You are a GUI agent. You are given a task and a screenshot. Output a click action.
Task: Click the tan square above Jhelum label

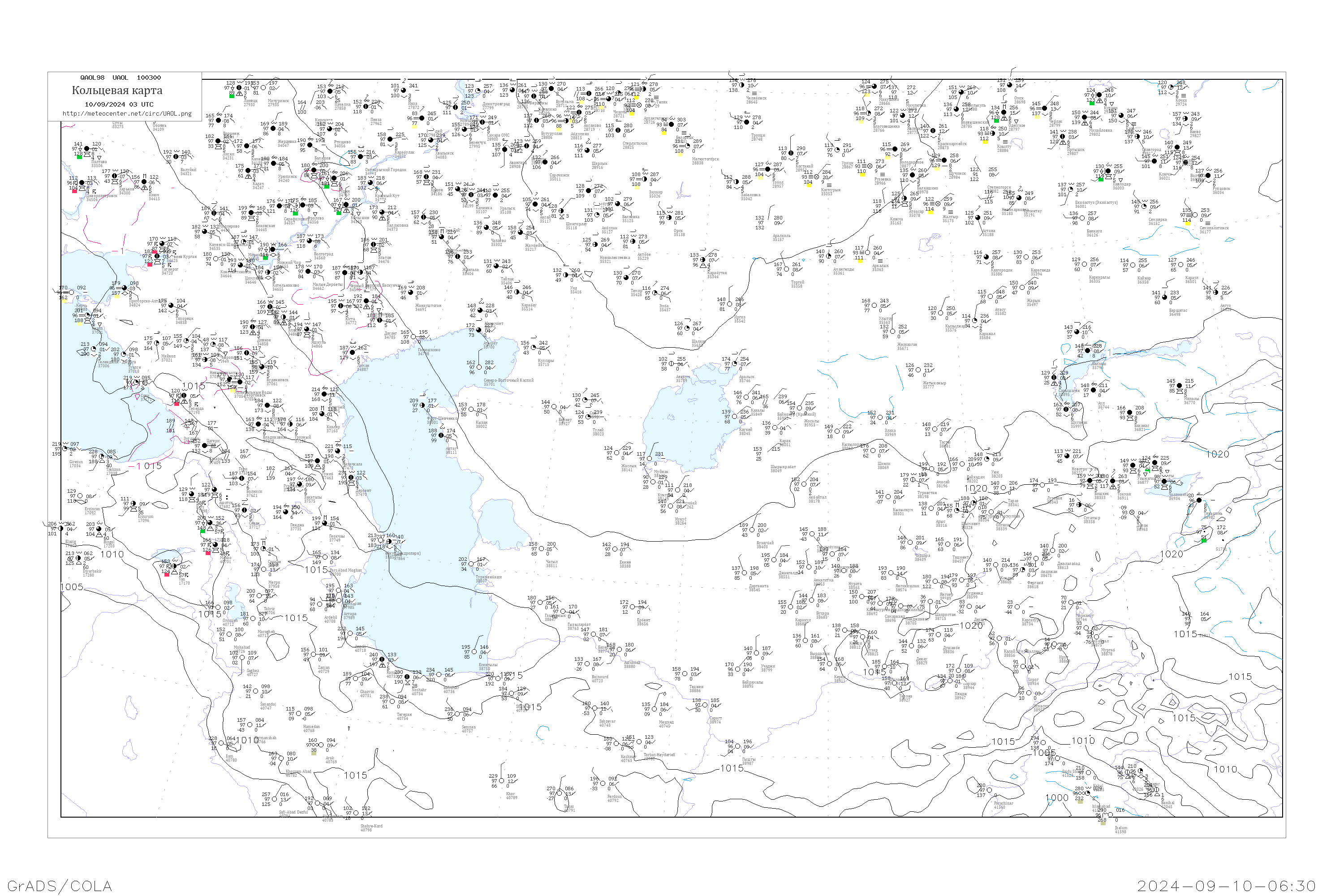pyautogui.click(x=1103, y=823)
